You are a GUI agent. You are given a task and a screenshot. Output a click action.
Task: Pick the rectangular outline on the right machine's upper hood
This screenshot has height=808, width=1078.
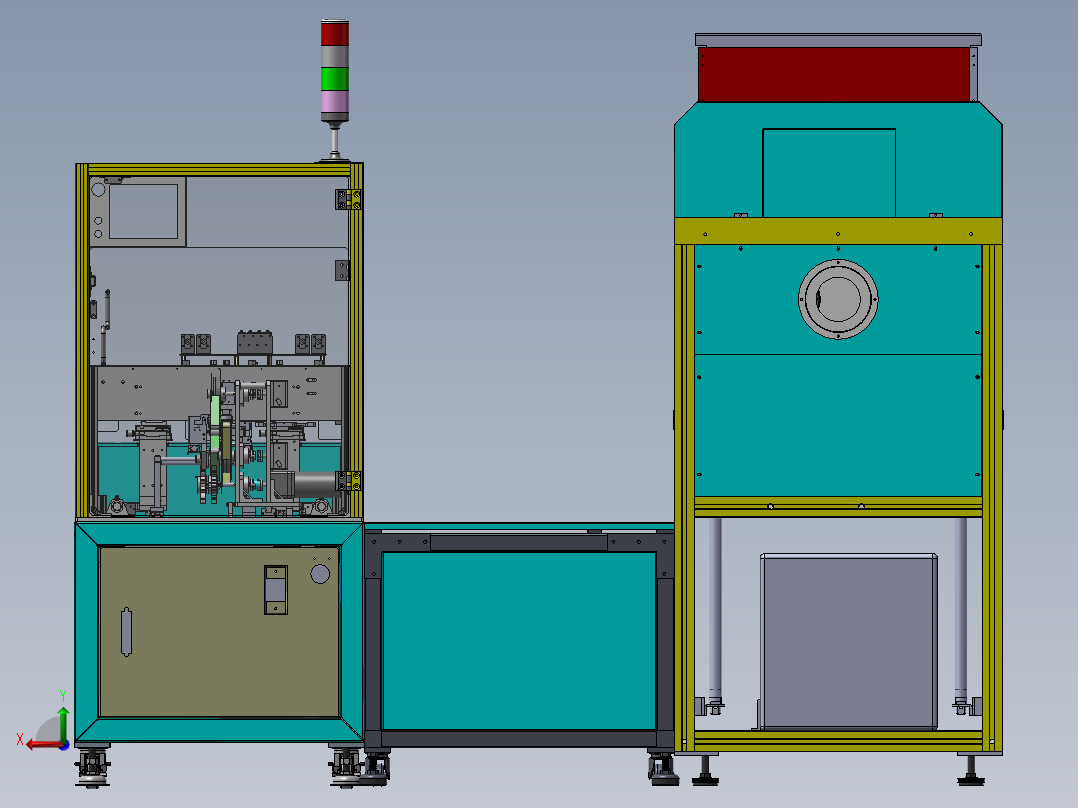click(829, 173)
